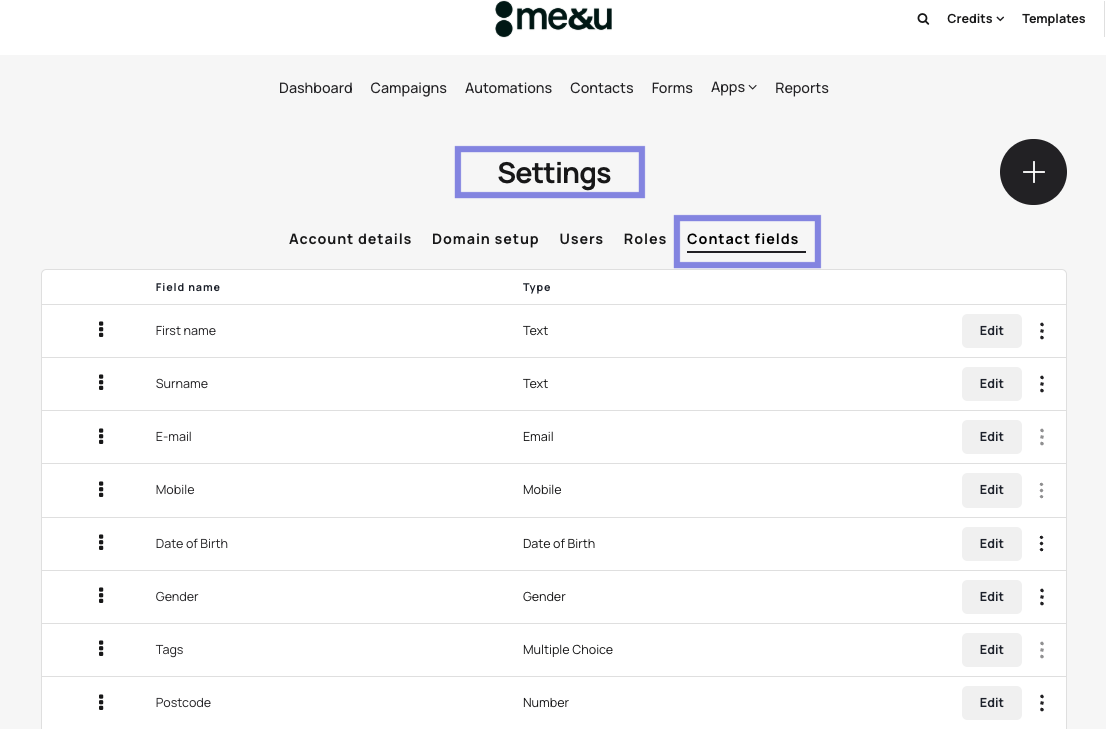Open Templates link in header
Image resolution: width=1106 pixels, height=729 pixels.
[1053, 19]
